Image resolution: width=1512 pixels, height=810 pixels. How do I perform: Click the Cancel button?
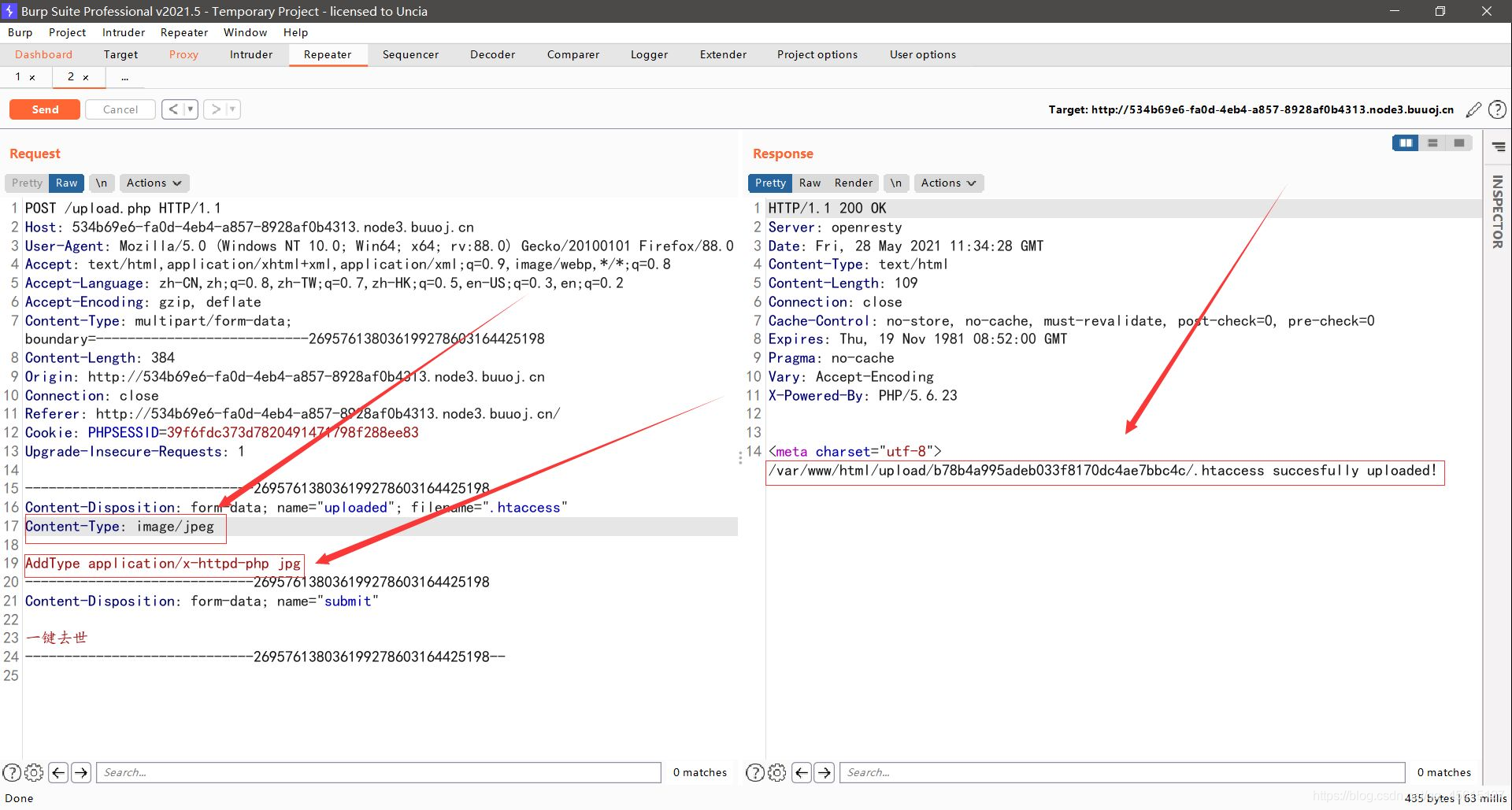click(120, 109)
